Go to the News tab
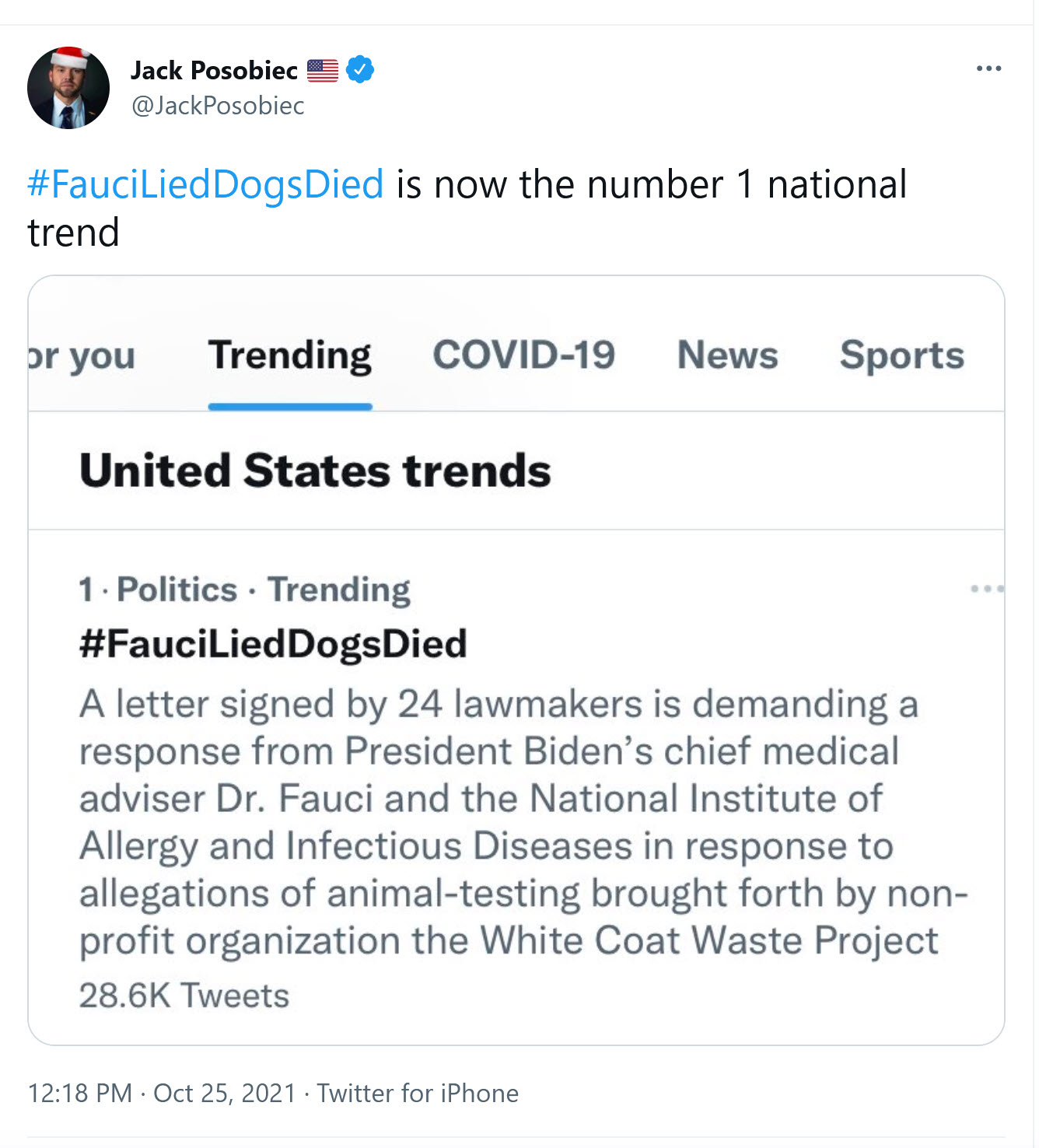The width and height of the screenshot is (1039, 1148). point(727,355)
